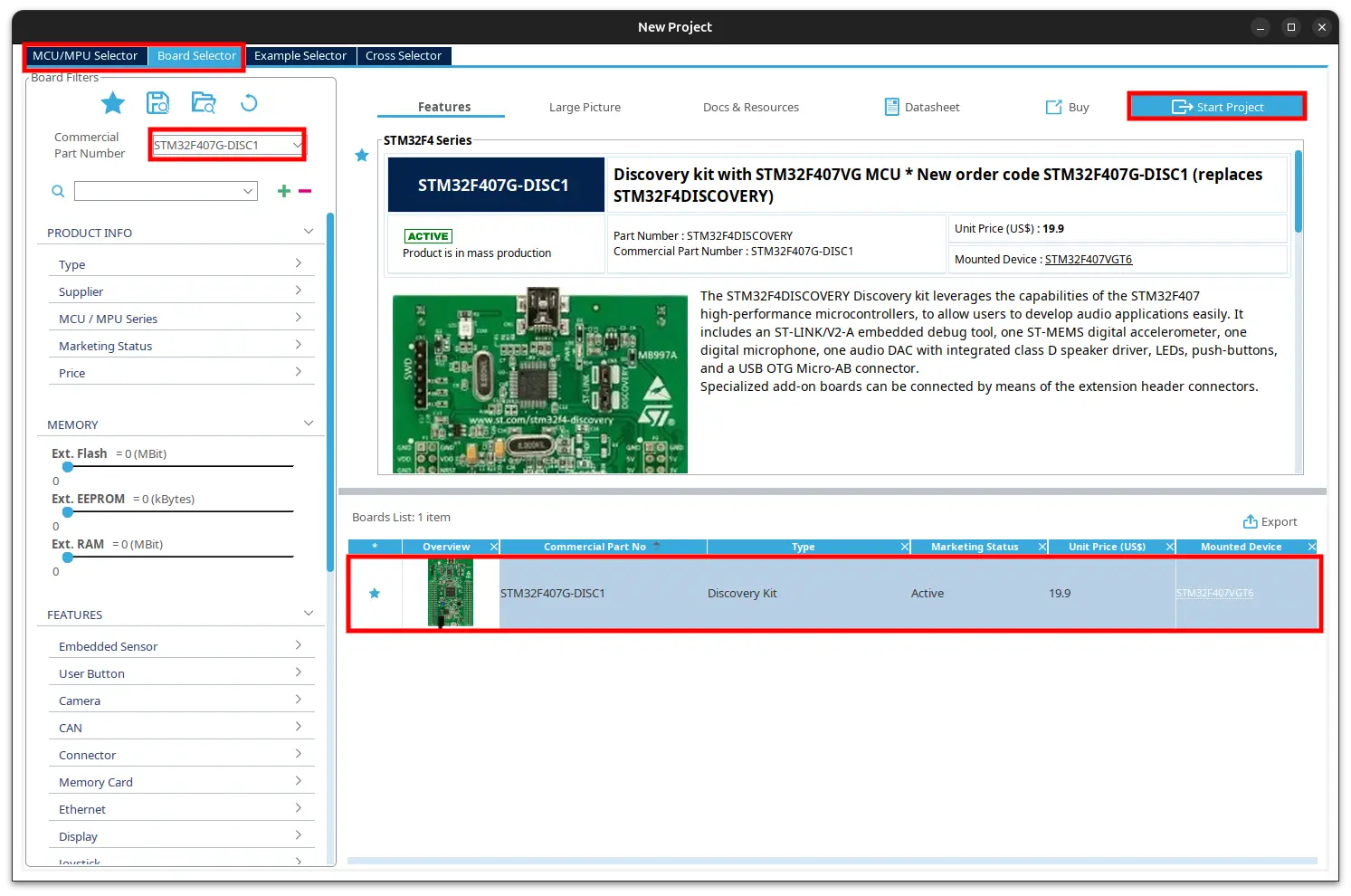Viewport: 1351px width, 896px height.
Task: Sort by Commercial Part No column header
Action: coord(595,547)
